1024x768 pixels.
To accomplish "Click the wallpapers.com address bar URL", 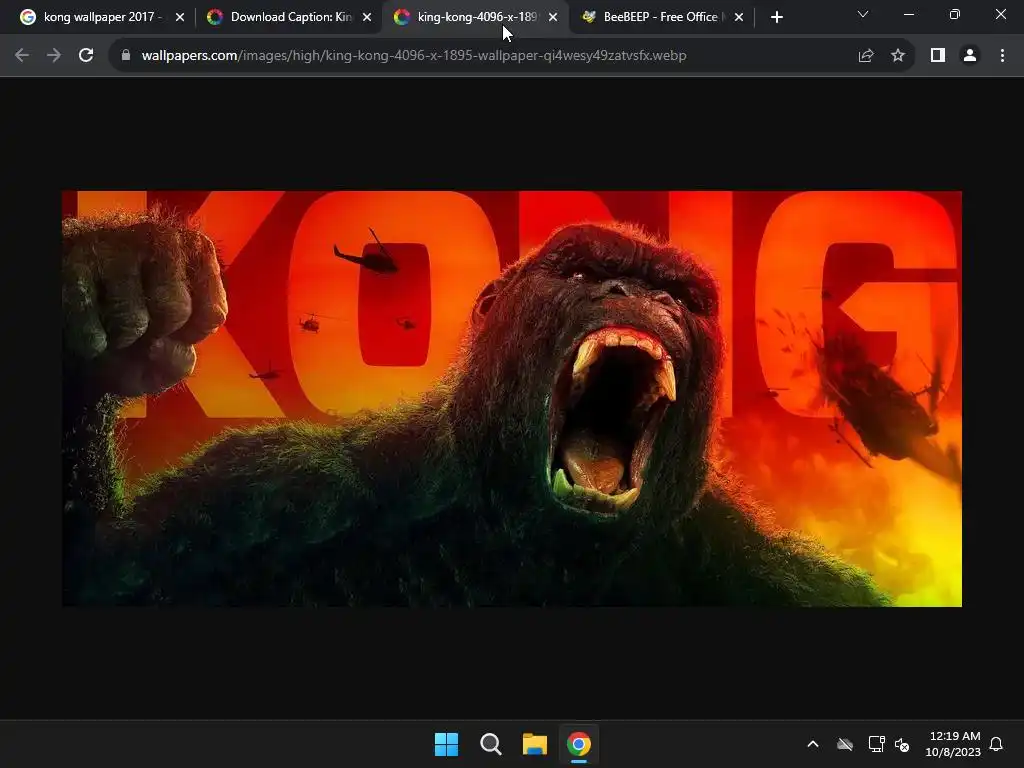I will tap(413, 56).
